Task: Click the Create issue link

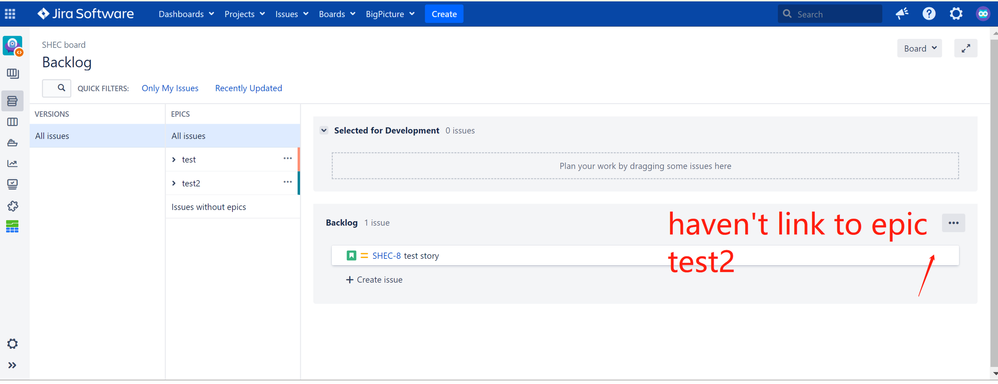Action: pyautogui.click(x=374, y=280)
